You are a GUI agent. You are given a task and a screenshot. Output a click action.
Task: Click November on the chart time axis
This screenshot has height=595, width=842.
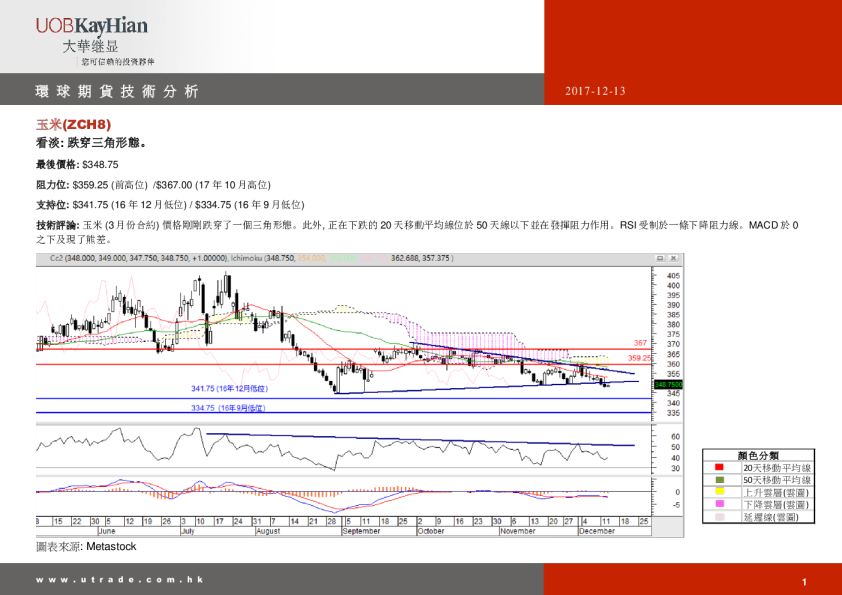click(517, 531)
